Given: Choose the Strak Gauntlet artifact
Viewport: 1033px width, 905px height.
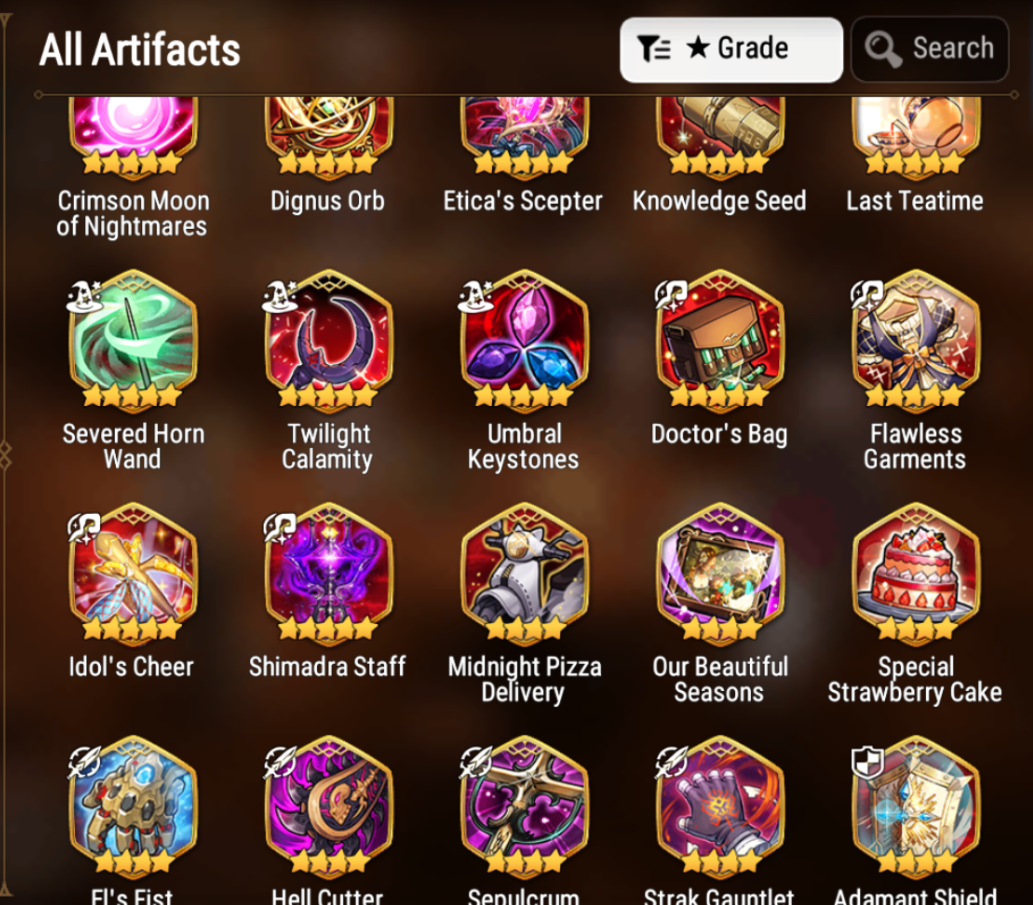Looking at the screenshot, I should [719, 806].
